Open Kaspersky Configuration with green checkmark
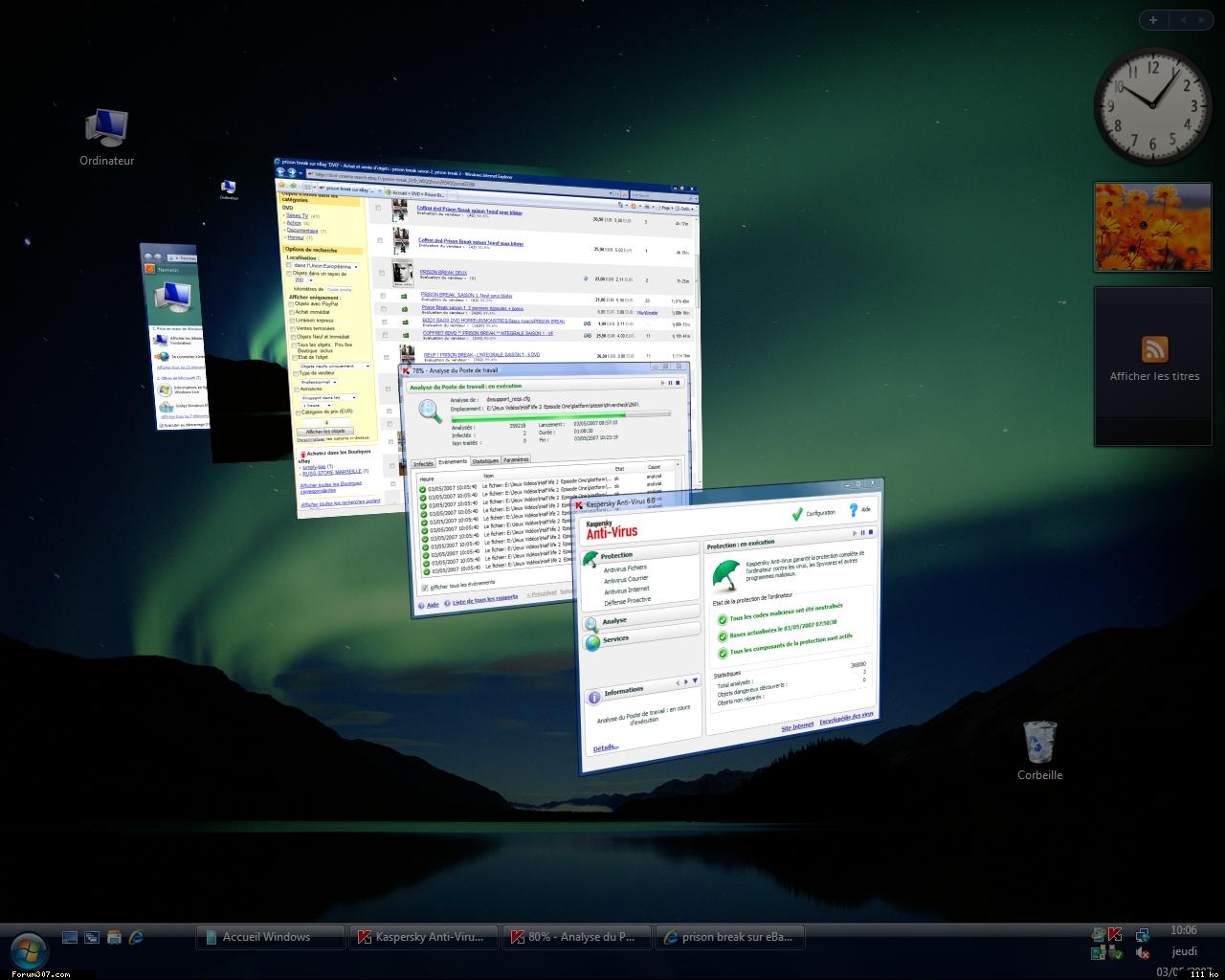1225x980 pixels. (797, 514)
